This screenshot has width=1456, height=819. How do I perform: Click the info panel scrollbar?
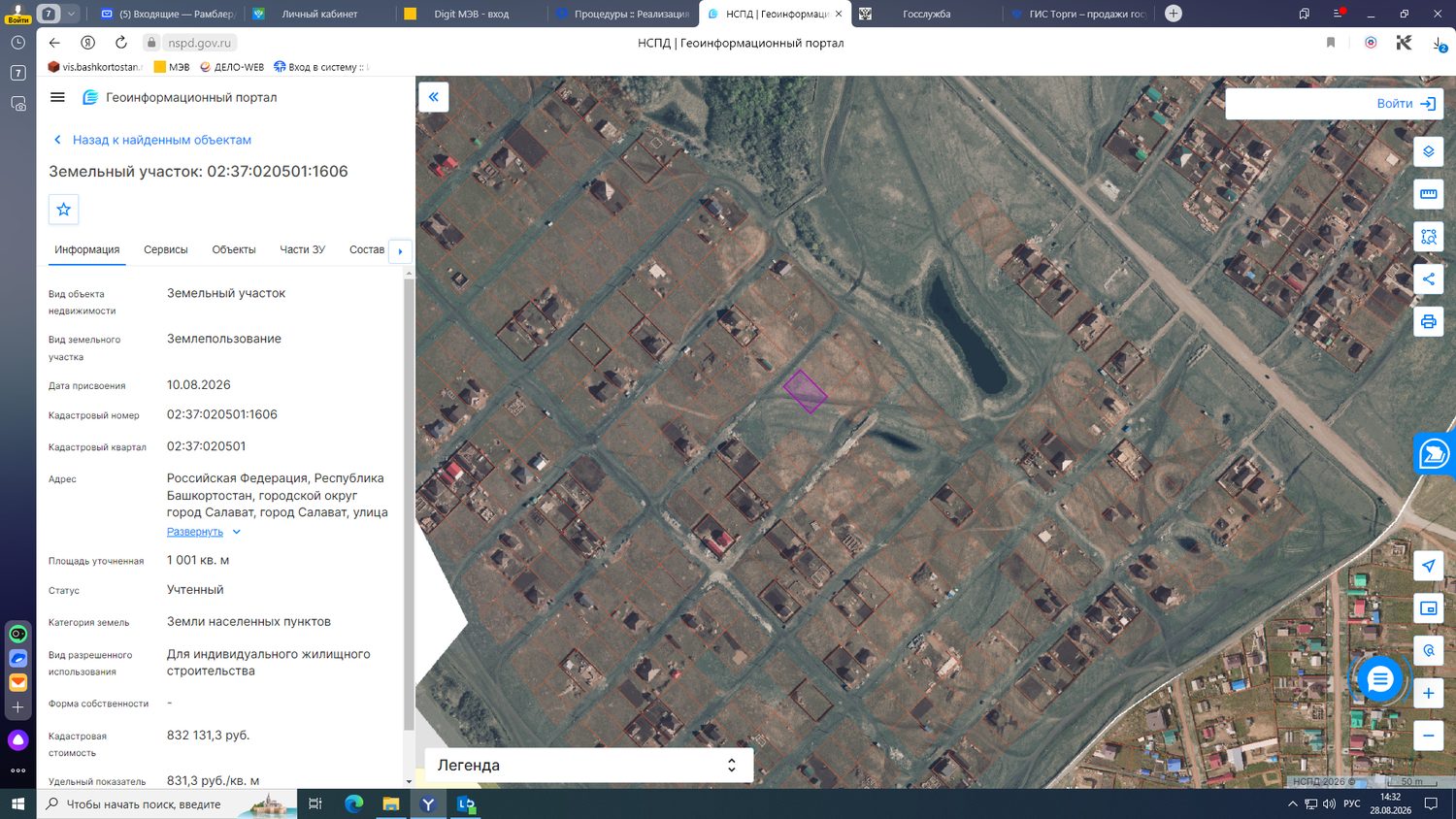click(x=409, y=505)
